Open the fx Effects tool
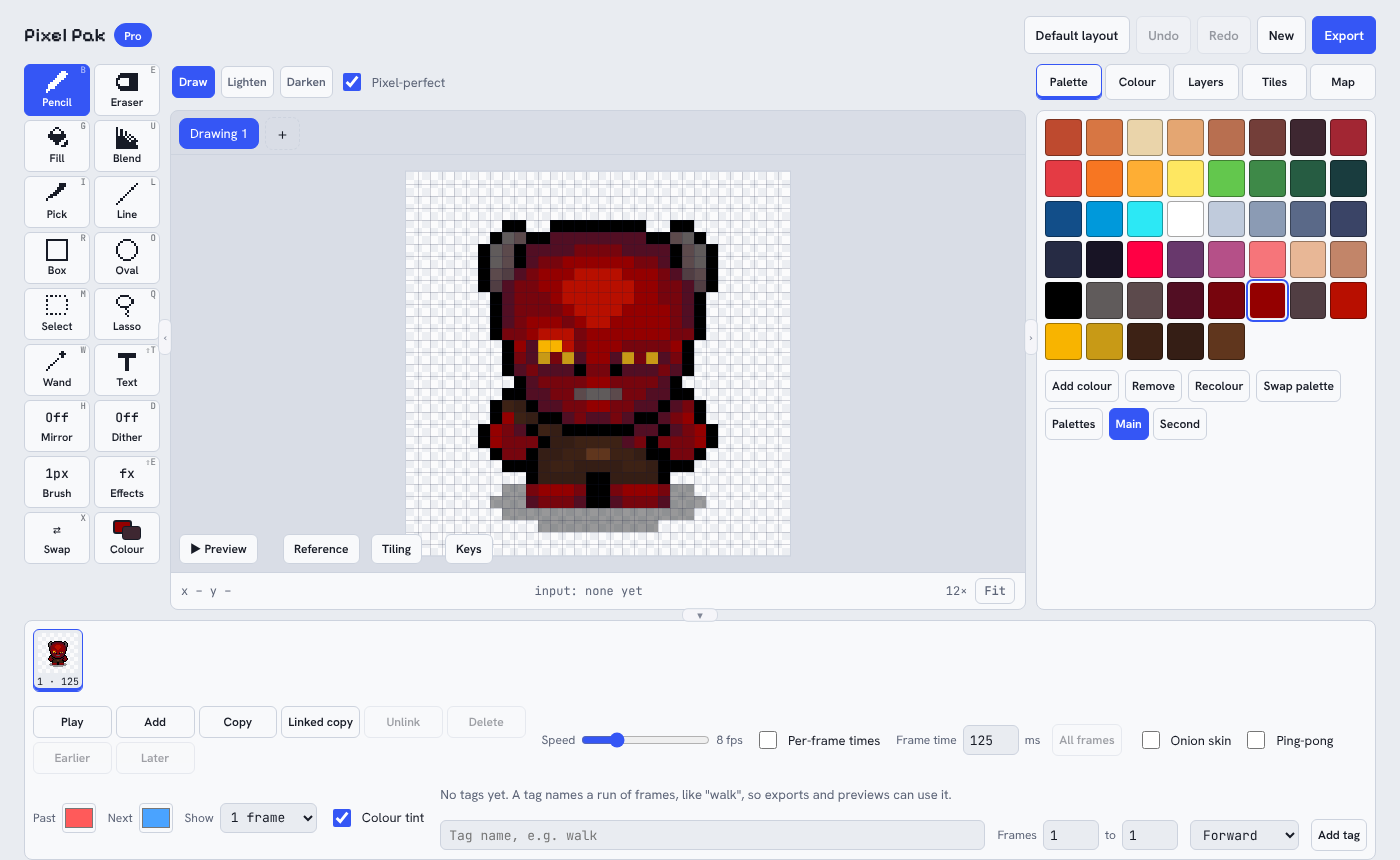This screenshot has width=1400, height=860. click(127, 482)
